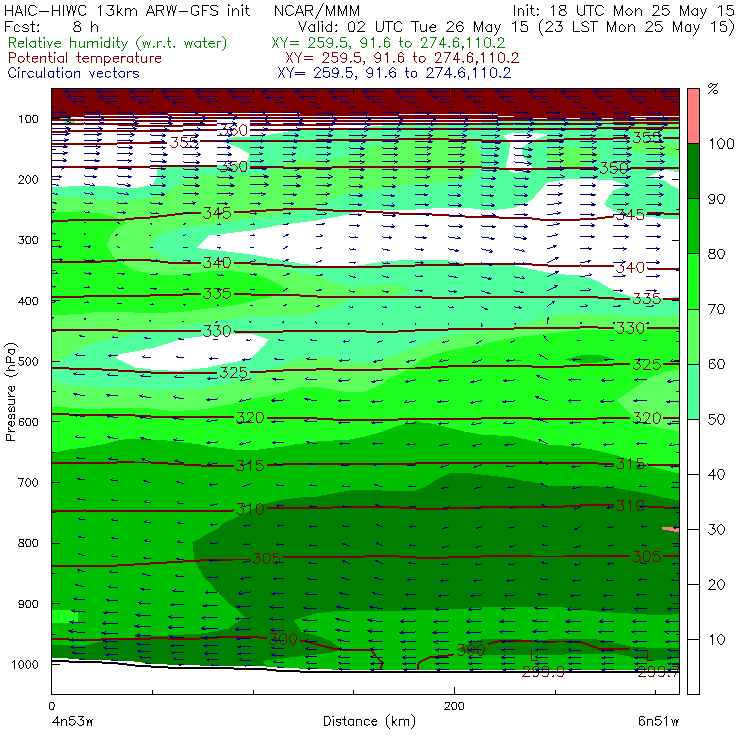Image resolution: width=740 pixels, height=740 pixels.
Task: Click the pressure axis label "800"
Action: pyautogui.click(x=28, y=543)
